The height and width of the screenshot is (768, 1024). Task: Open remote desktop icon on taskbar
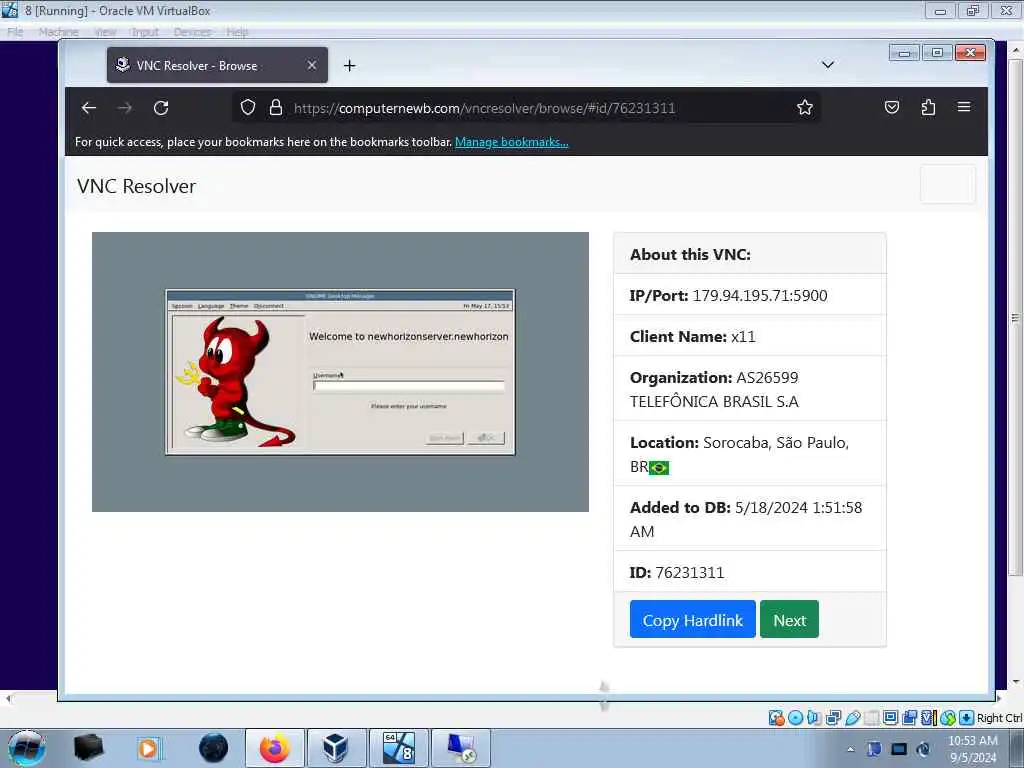click(460, 748)
